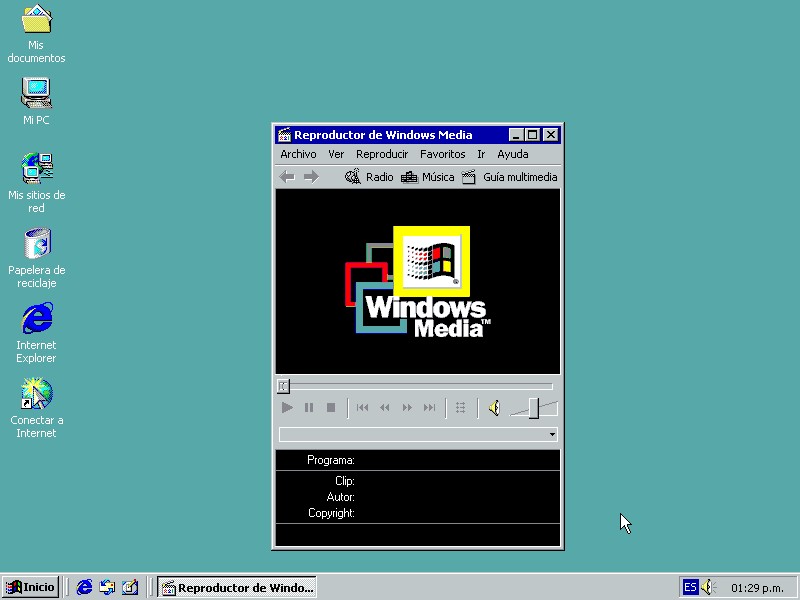The height and width of the screenshot is (600, 800).
Task: Minimize the Reproductor de Windows Media window
Action: [516, 135]
